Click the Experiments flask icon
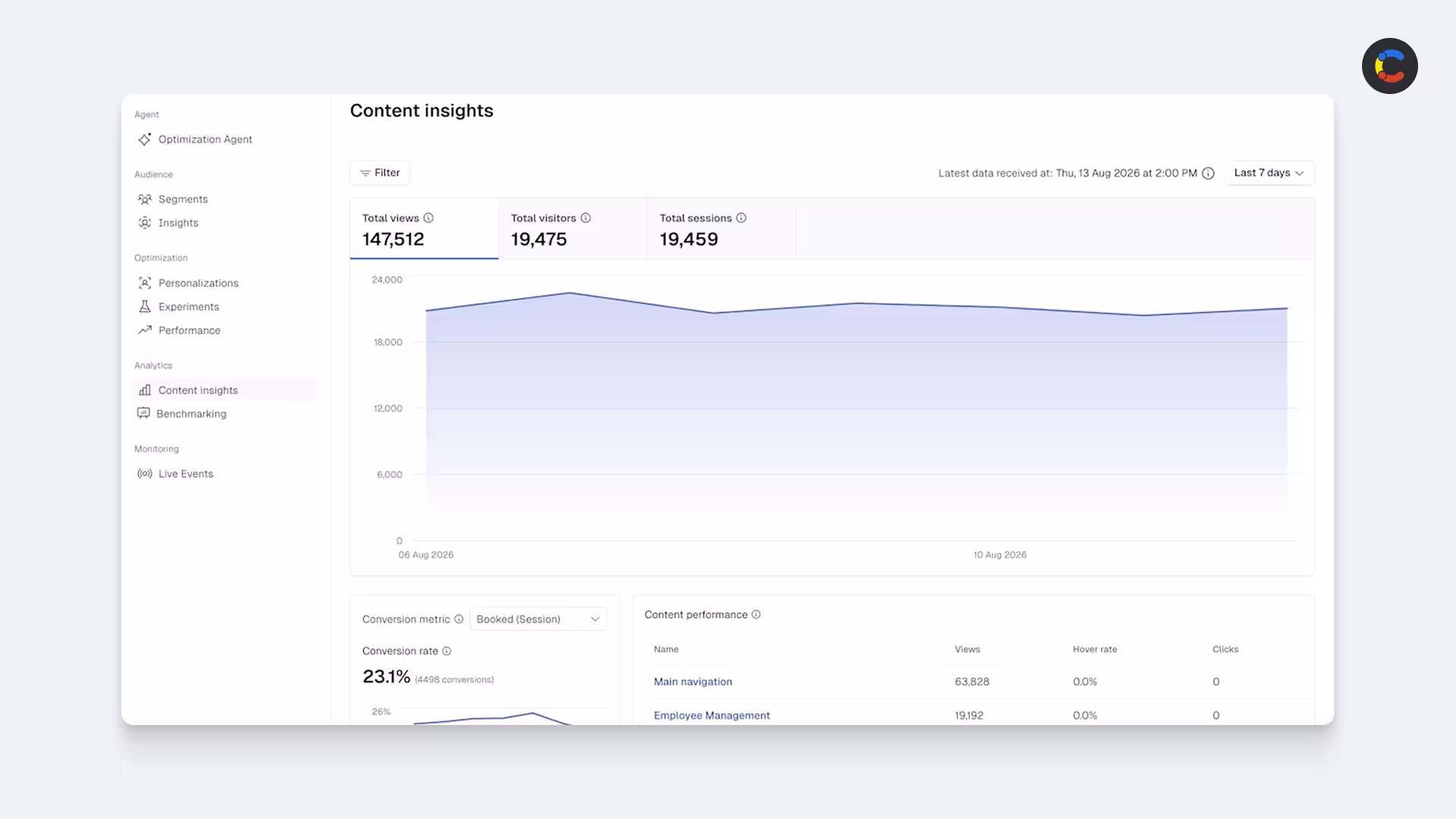The height and width of the screenshot is (819, 1456). coord(144,306)
